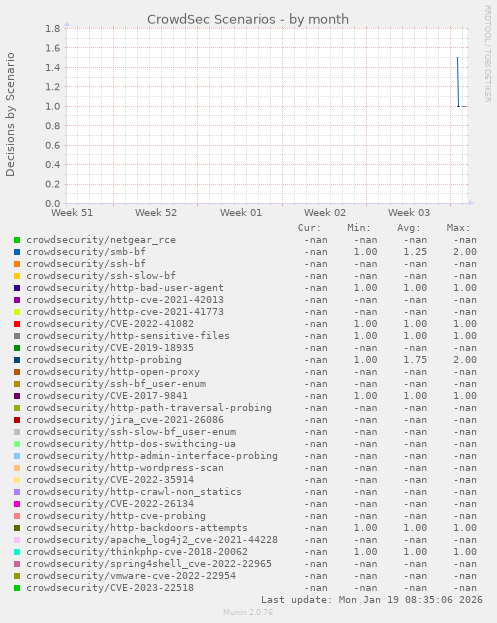Viewport: 497px width, 623px height.
Task: Select the crowdsecurity/http-cve-probing legend label
Action: coord(116,516)
